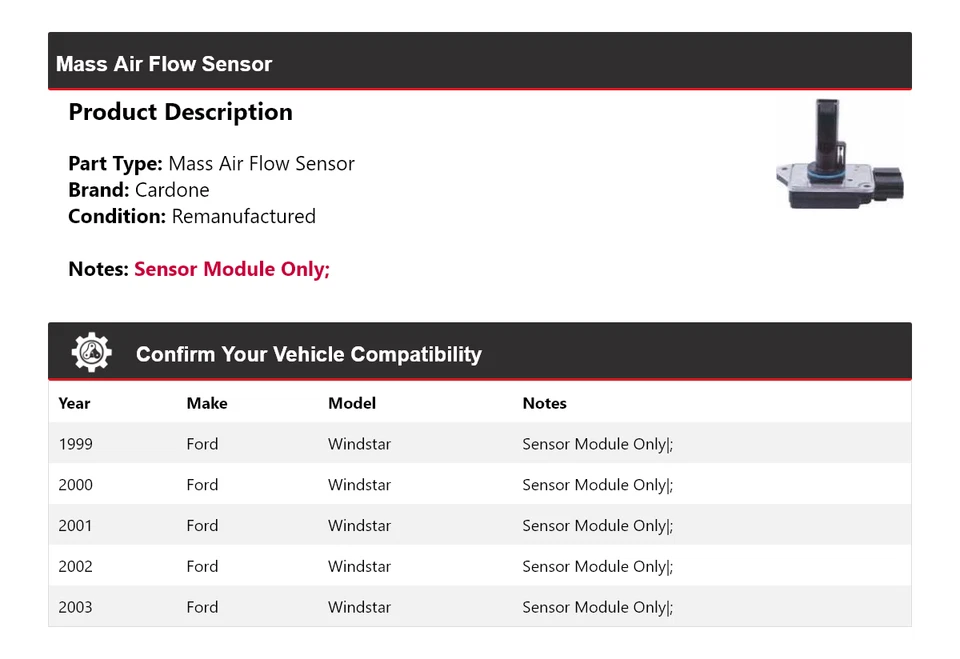Select the 1999 year cell
960x659 pixels.
click(75, 444)
